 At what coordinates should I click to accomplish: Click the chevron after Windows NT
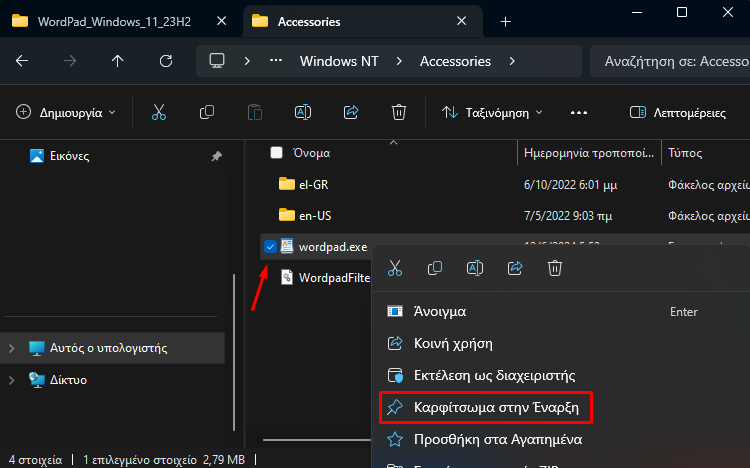pyautogui.click(x=399, y=61)
